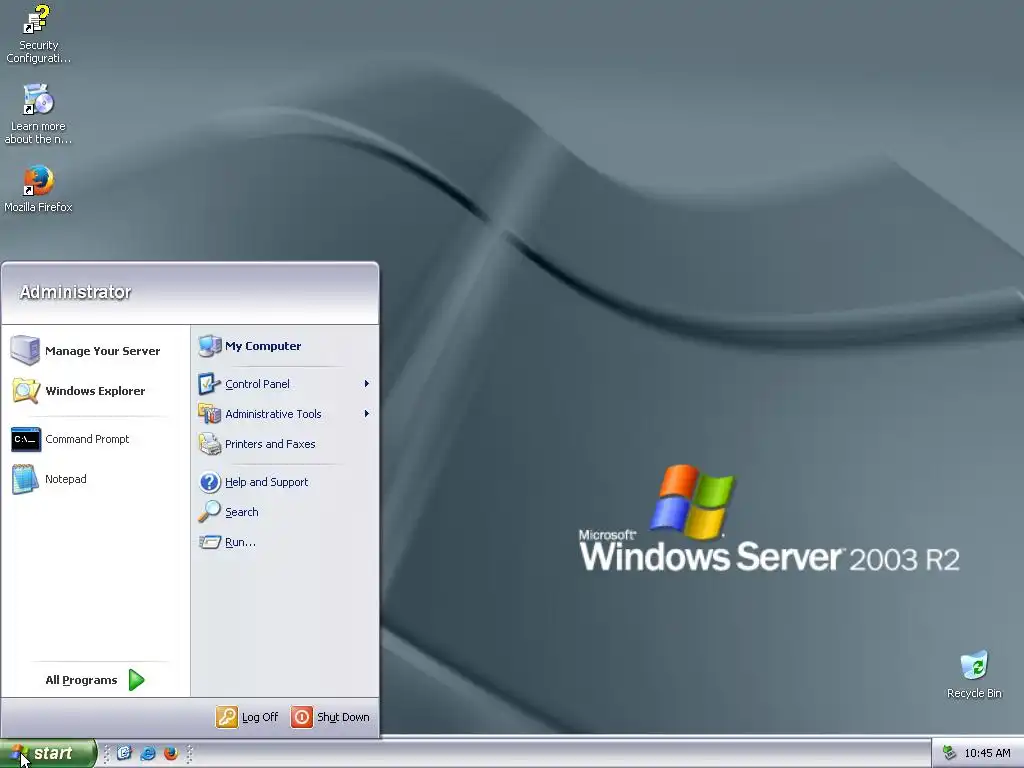This screenshot has width=1024, height=768.
Task: Click the Control Panel icon
Action: click(210, 383)
